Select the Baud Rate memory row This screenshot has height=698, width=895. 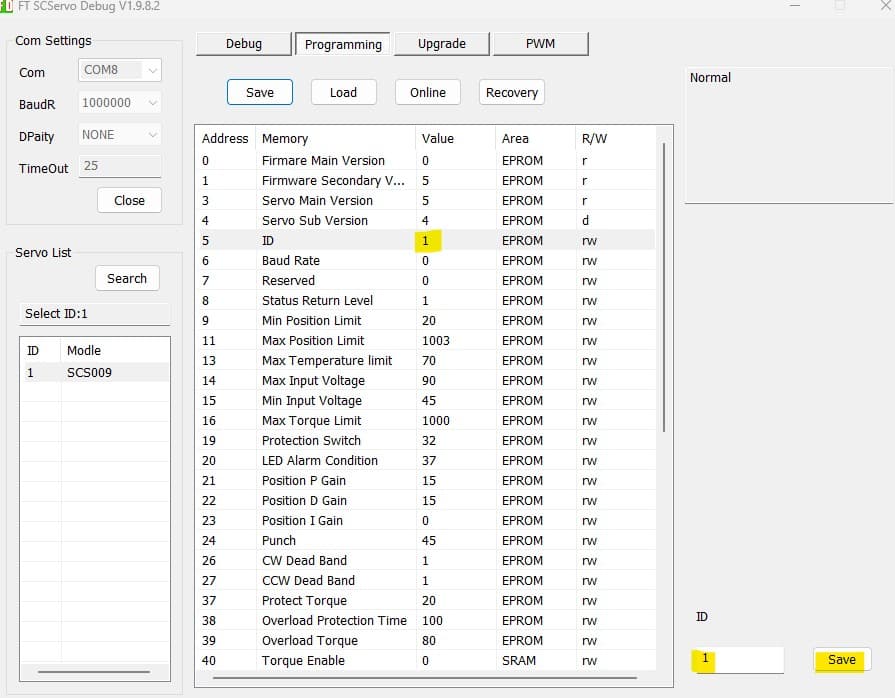[427, 261]
